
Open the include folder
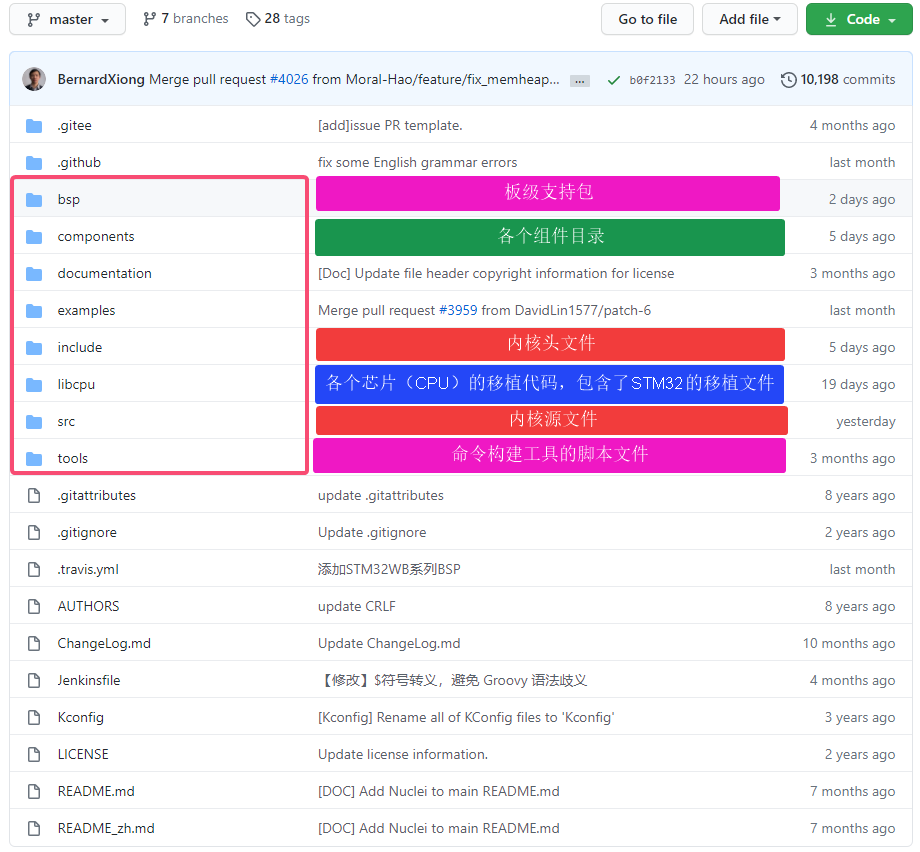click(80, 347)
